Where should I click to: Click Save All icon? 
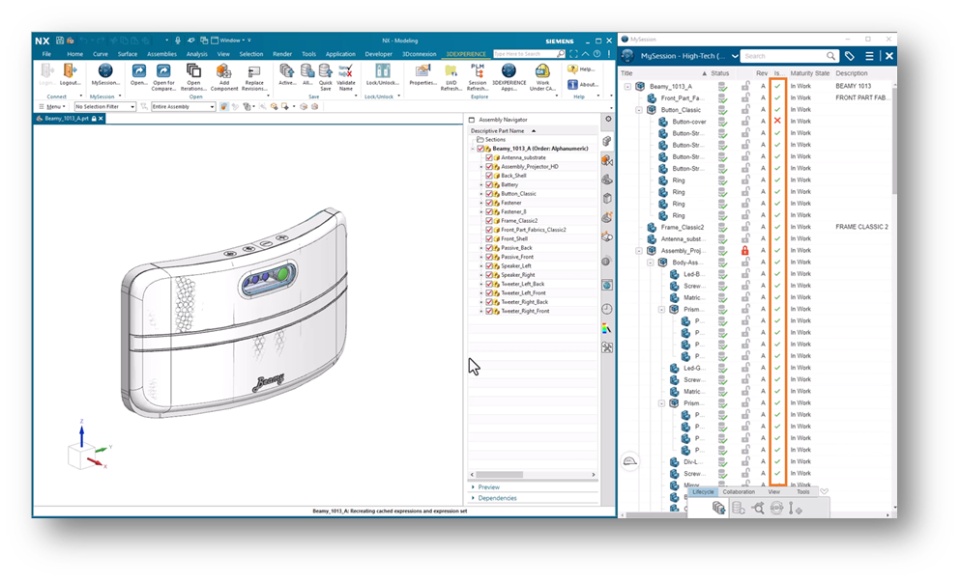click(x=307, y=71)
